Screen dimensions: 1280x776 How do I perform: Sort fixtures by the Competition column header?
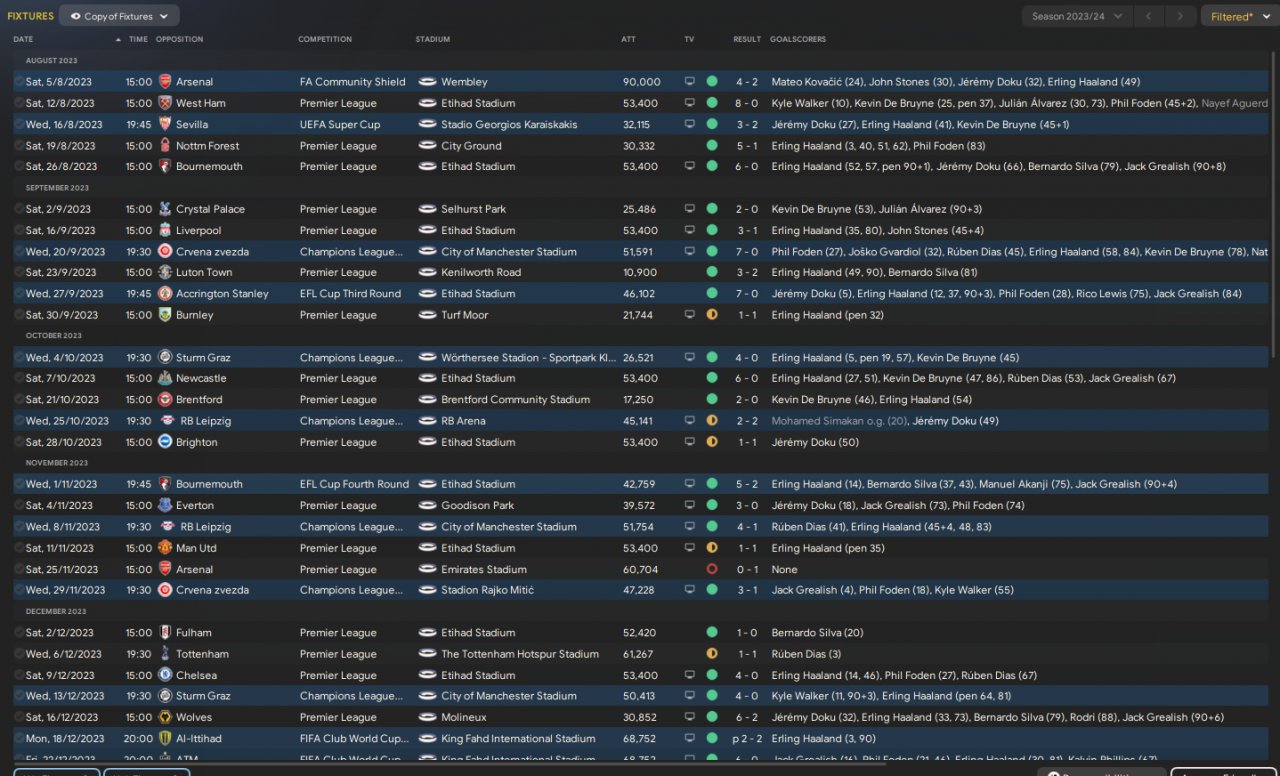(x=325, y=39)
